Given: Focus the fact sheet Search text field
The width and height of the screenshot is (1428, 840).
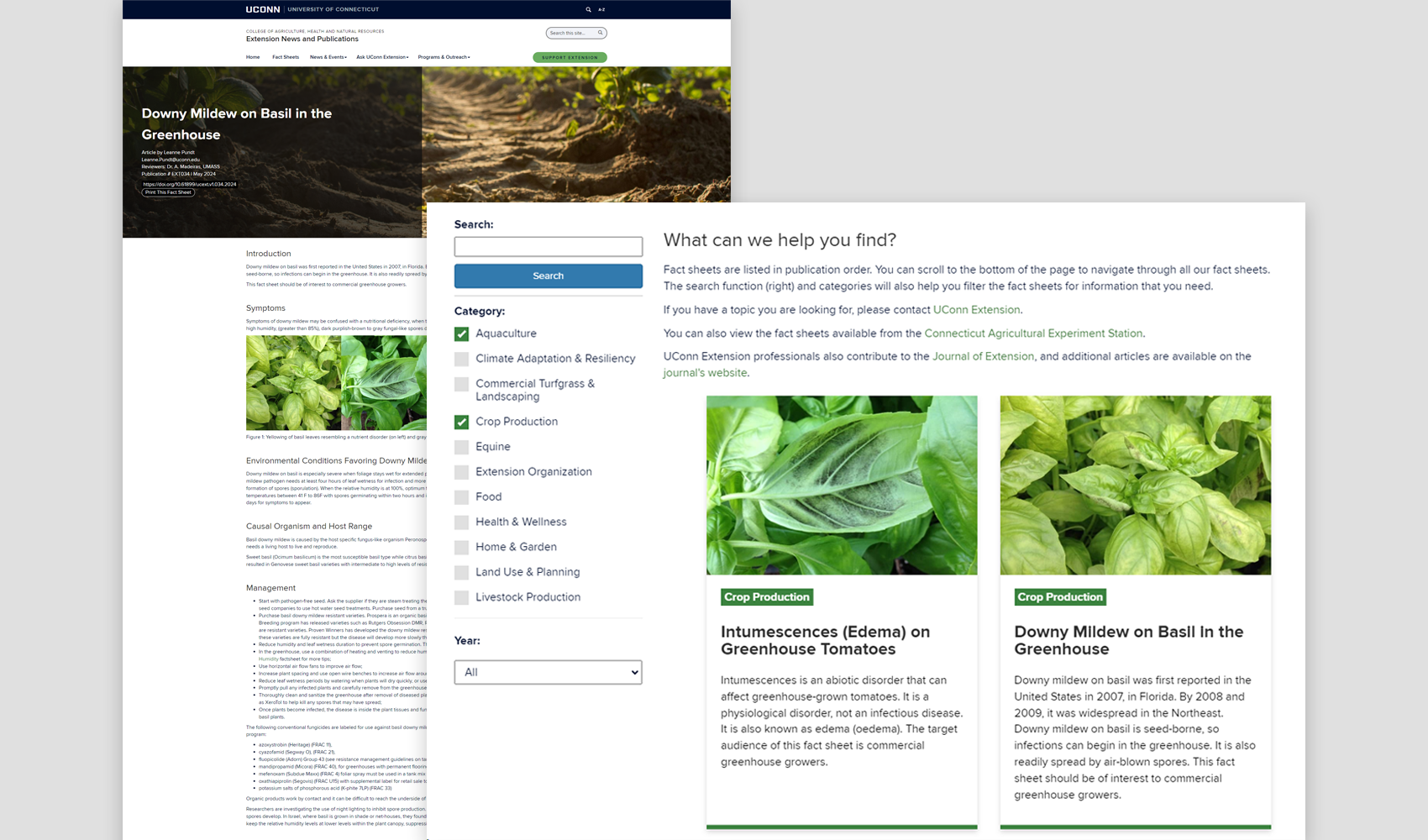Looking at the screenshot, I should pos(549,246).
